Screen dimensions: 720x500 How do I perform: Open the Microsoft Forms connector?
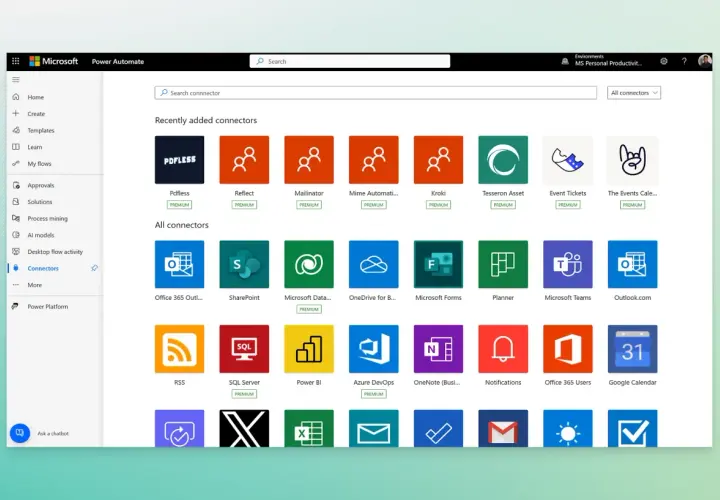click(x=439, y=264)
